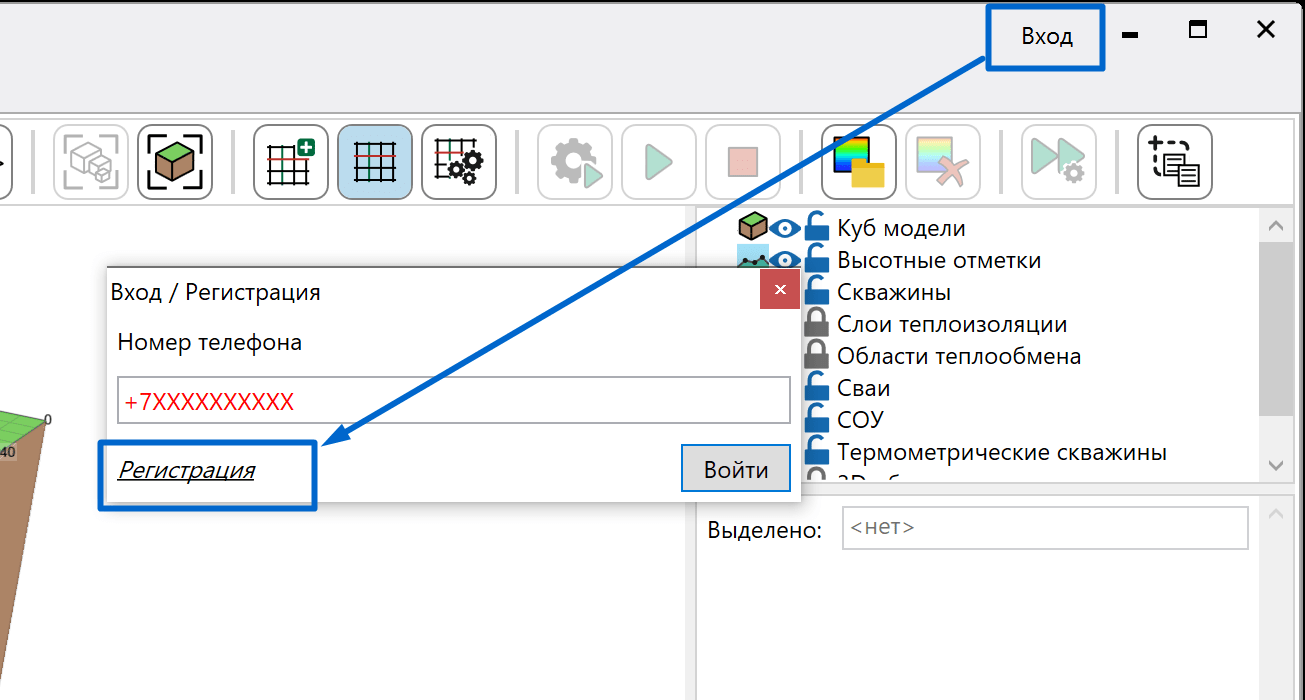This screenshot has height=700, width=1305.
Task: Minimize the application window
Action: click(1131, 34)
